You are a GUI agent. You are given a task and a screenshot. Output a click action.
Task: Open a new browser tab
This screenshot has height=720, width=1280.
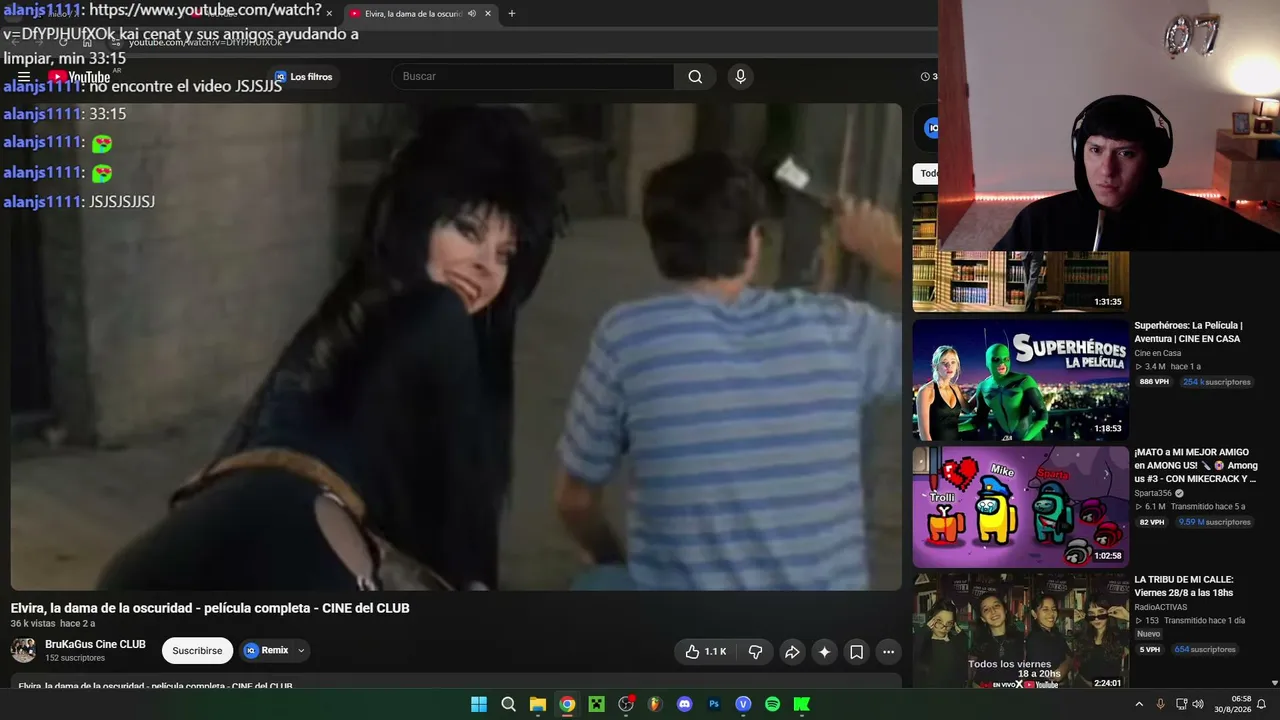512,14
